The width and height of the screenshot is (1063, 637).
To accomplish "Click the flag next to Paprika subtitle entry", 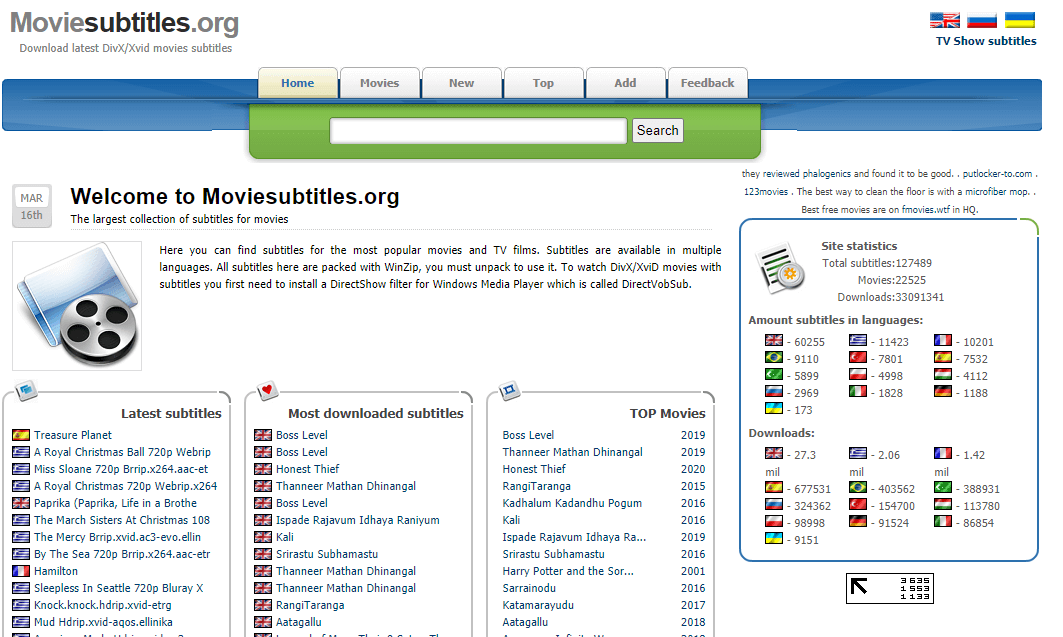I will pos(21,503).
